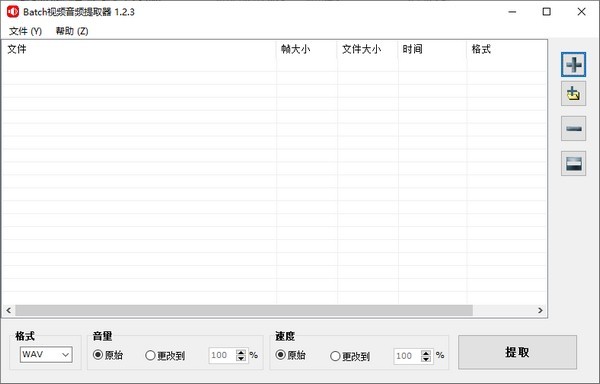Click the remove file minus icon
The image size is (600, 384).
[x=573, y=129]
